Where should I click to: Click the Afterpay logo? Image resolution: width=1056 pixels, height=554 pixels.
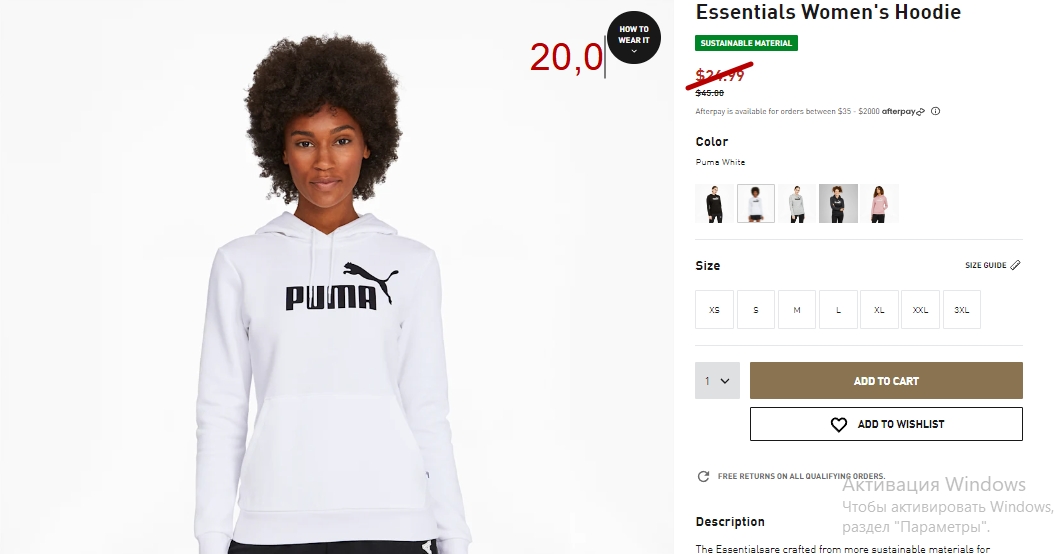pos(903,112)
